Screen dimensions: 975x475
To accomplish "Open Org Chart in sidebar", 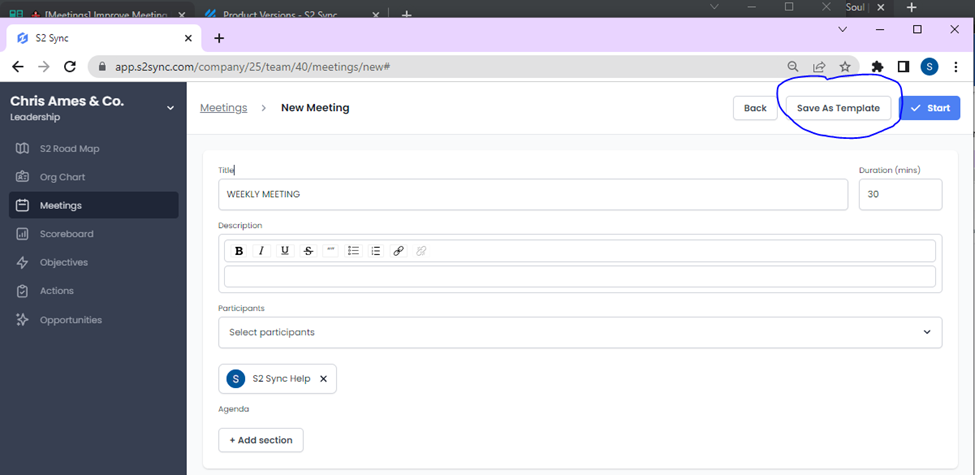I will click(x=93, y=177).
